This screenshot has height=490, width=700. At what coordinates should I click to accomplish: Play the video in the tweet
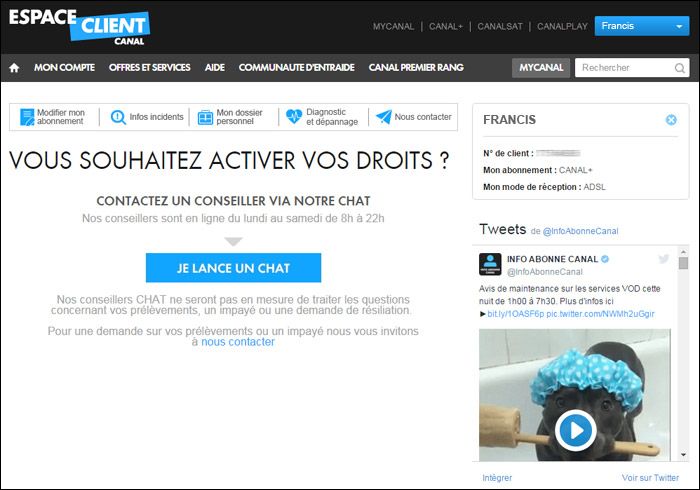coord(575,429)
